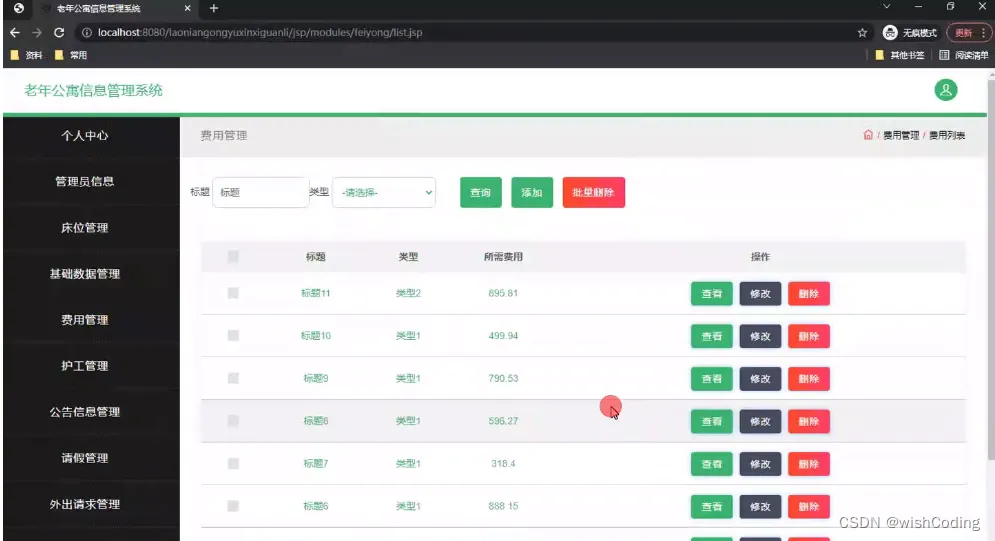Click 修改 button for 标题10 row

pyautogui.click(x=760, y=336)
